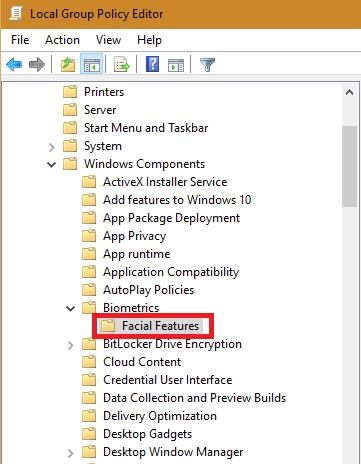The width and height of the screenshot is (361, 464).
Task: Select BitLocker Drive Encryption label
Action: click(172, 344)
